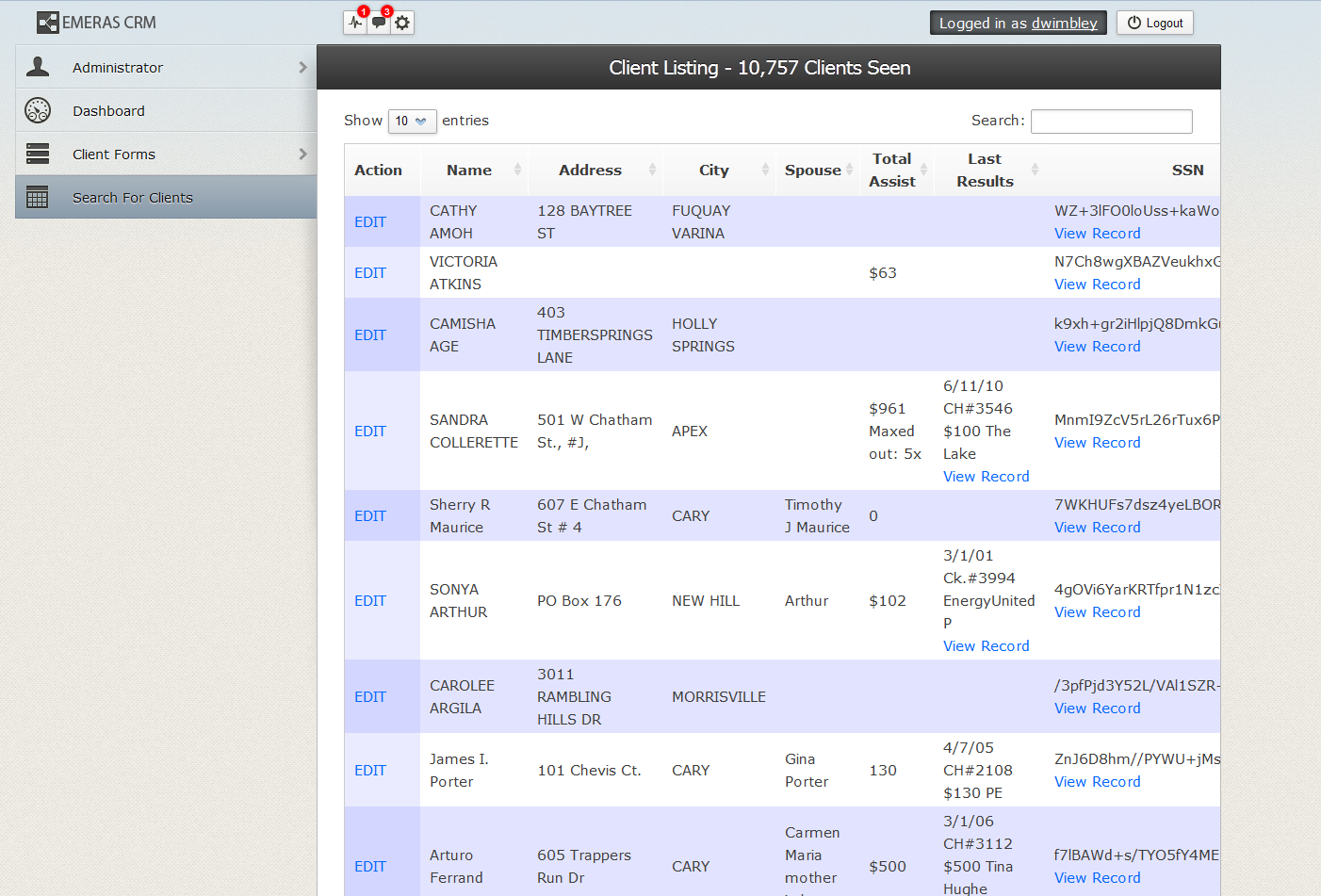This screenshot has height=896, width=1321.
Task: Open View Record for Victoria Atkins
Action: [x=1097, y=285]
